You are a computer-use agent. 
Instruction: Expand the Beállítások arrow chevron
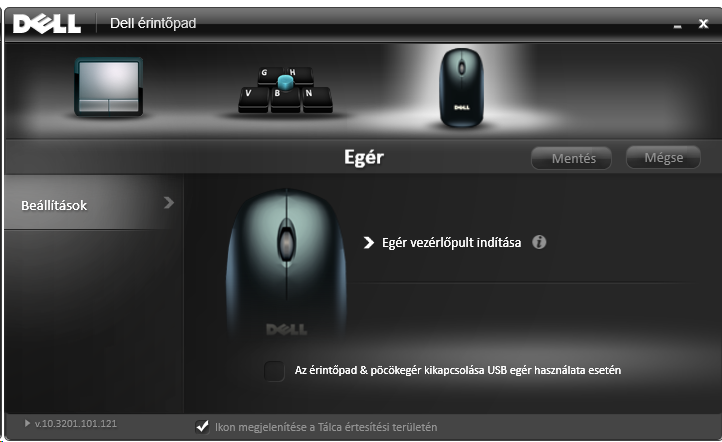(x=169, y=203)
